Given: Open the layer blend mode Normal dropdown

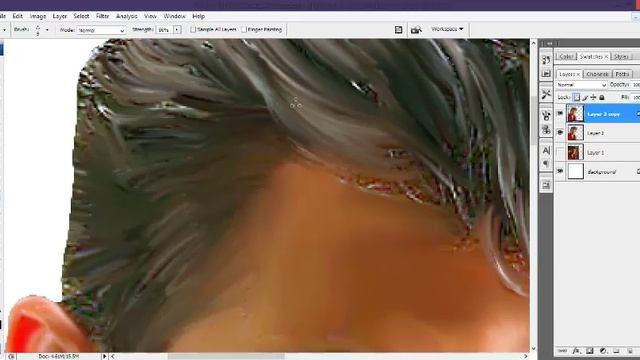Looking at the screenshot, I should (x=582, y=85).
